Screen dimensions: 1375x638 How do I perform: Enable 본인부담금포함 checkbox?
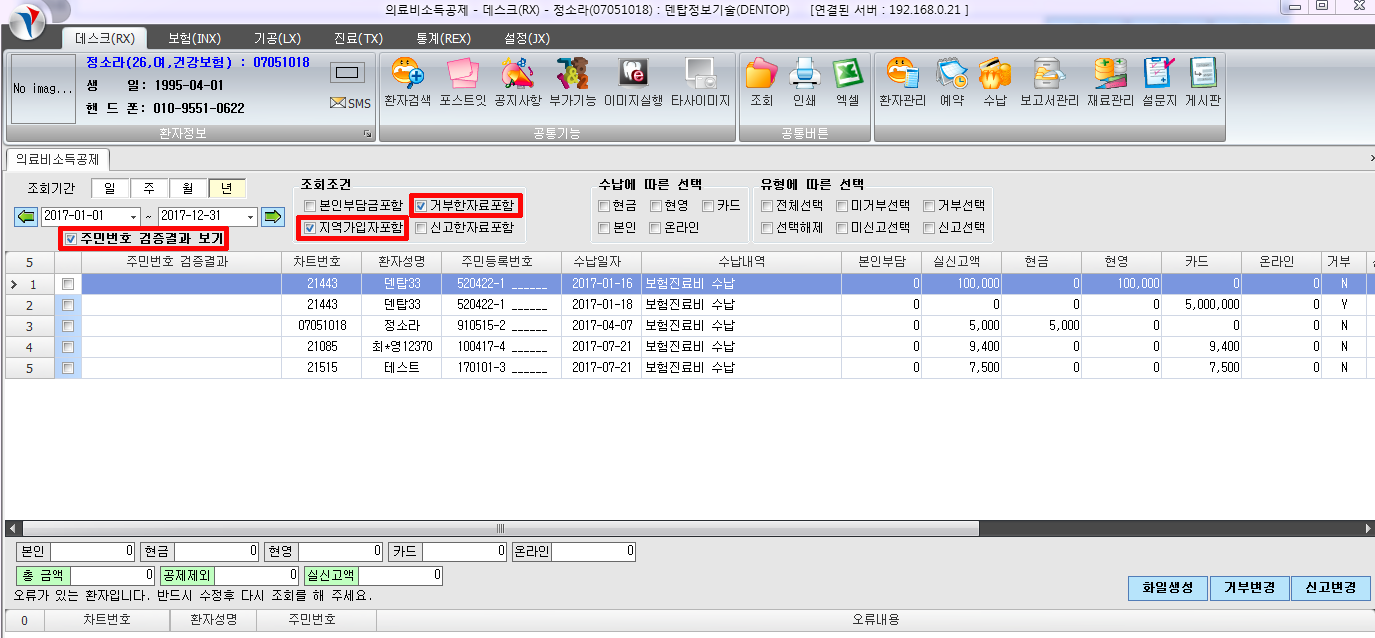pos(310,206)
